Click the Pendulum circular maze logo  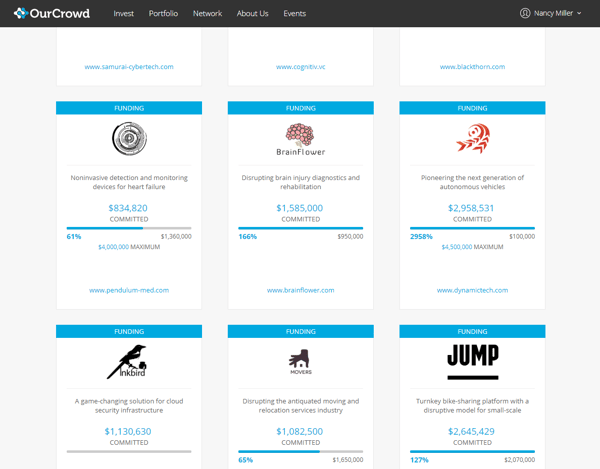[129, 138]
